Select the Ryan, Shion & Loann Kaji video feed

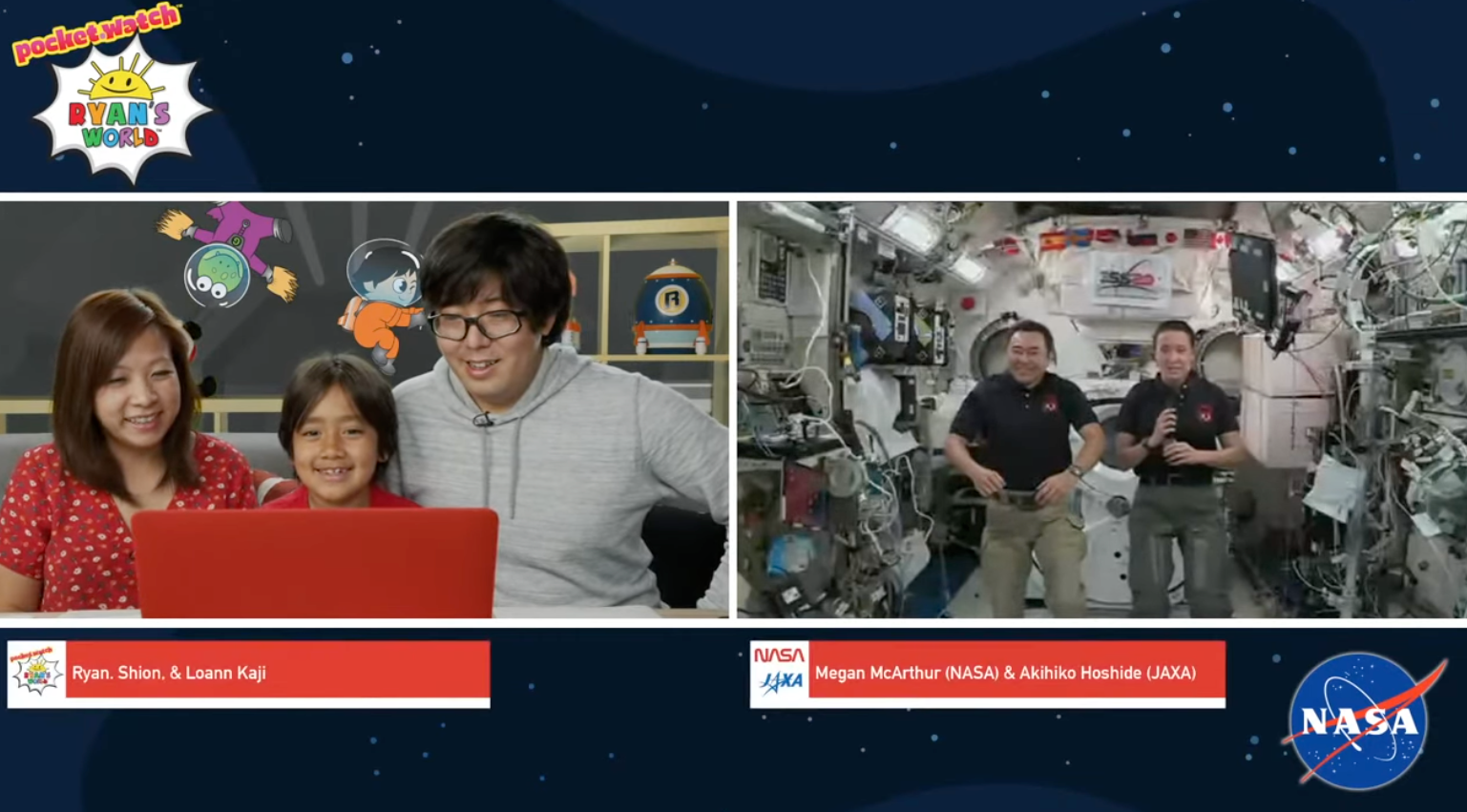pos(365,408)
